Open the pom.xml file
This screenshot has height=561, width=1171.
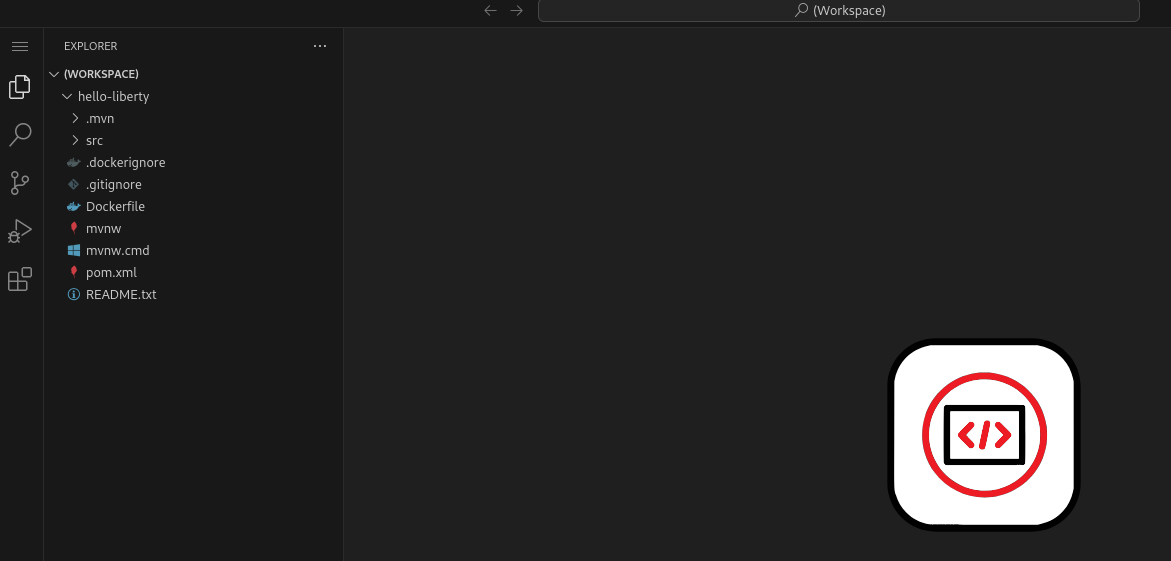coord(193,273)
